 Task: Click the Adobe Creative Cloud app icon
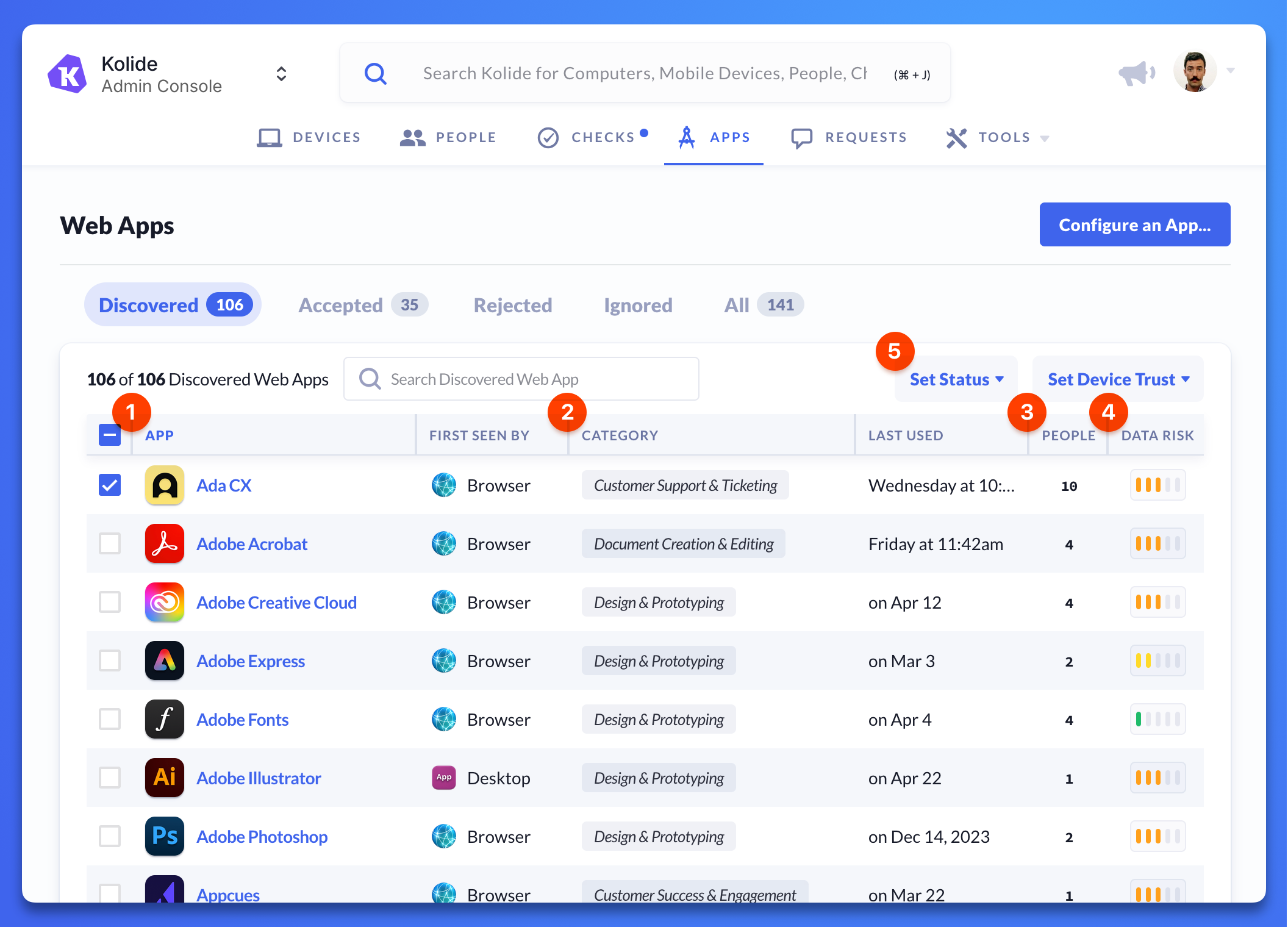[164, 602]
